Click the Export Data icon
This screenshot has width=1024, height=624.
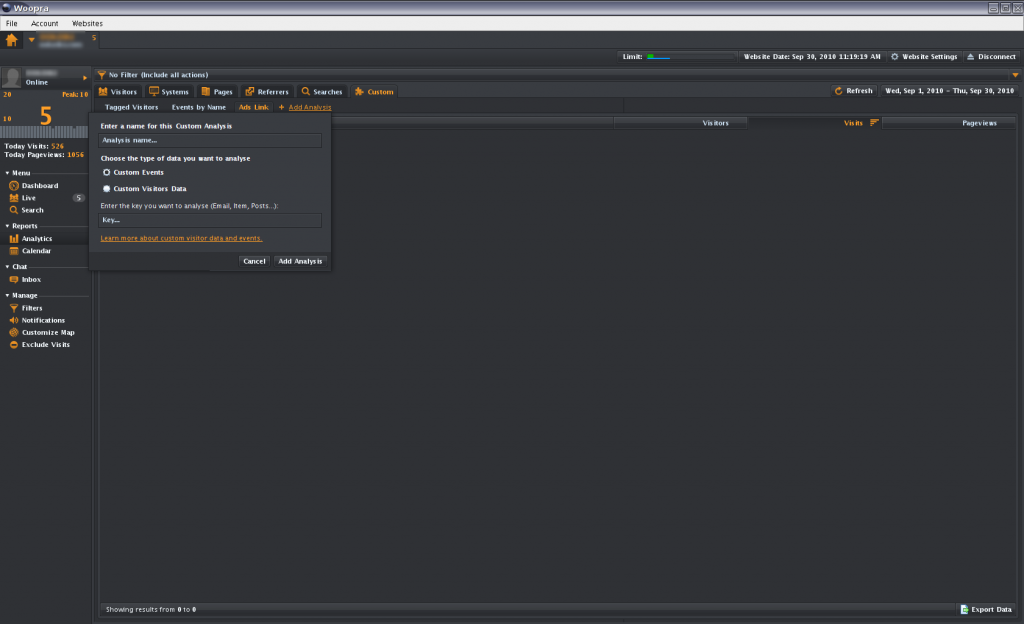[x=964, y=610]
